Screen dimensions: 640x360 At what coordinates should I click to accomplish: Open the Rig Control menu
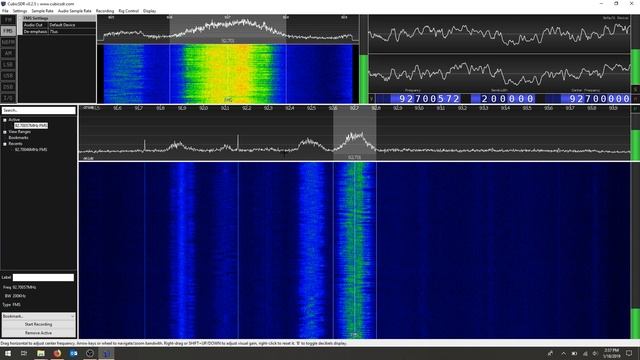tap(129, 11)
